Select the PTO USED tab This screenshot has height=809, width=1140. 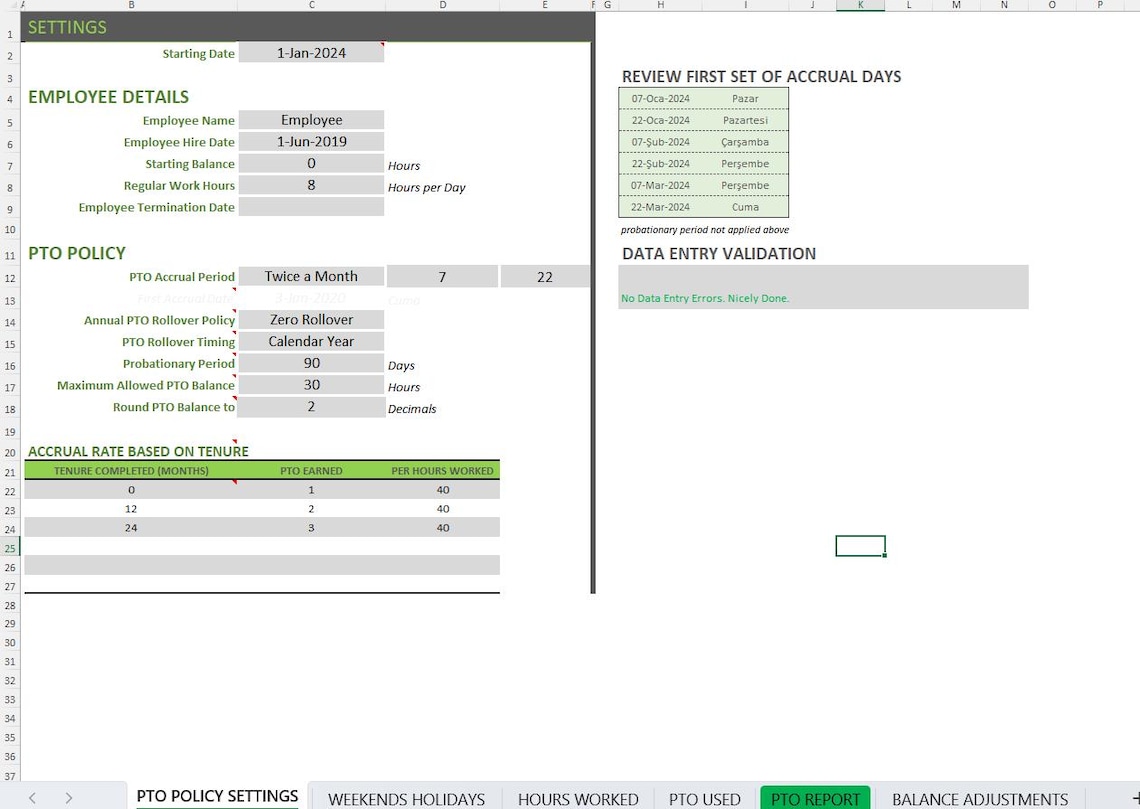point(704,797)
